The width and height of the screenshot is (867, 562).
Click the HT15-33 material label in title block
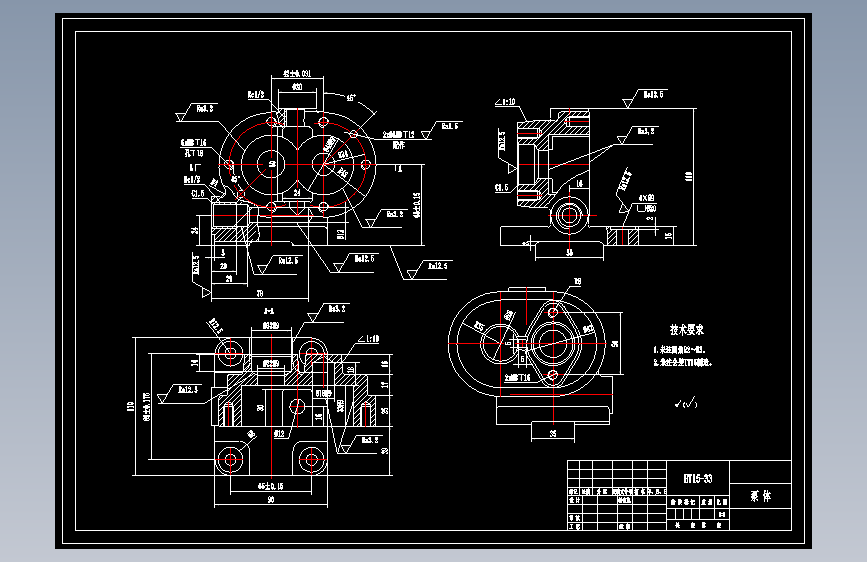click(x=698, y=478)
